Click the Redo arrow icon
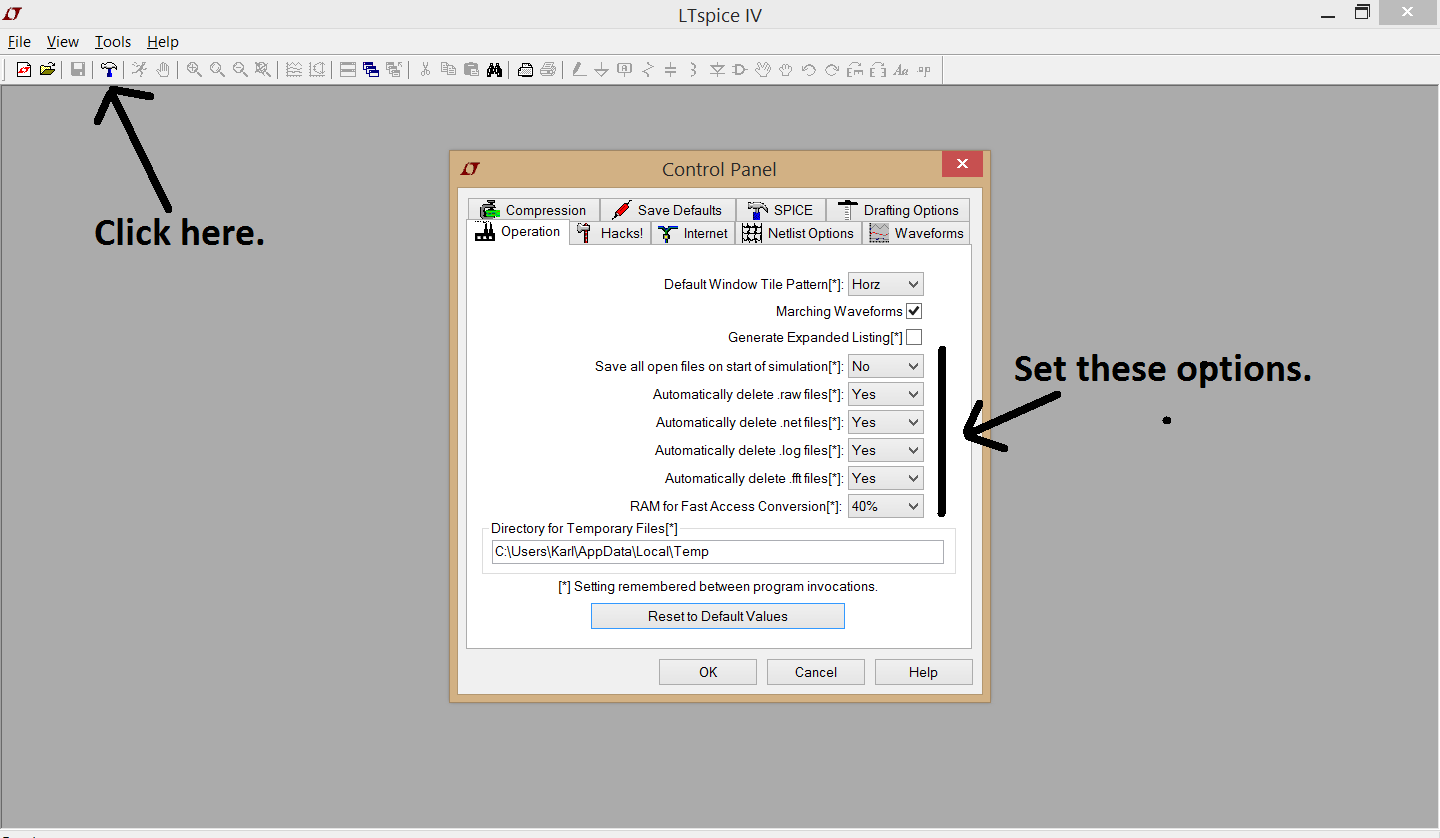1440x838 pixels. (831, 69)
